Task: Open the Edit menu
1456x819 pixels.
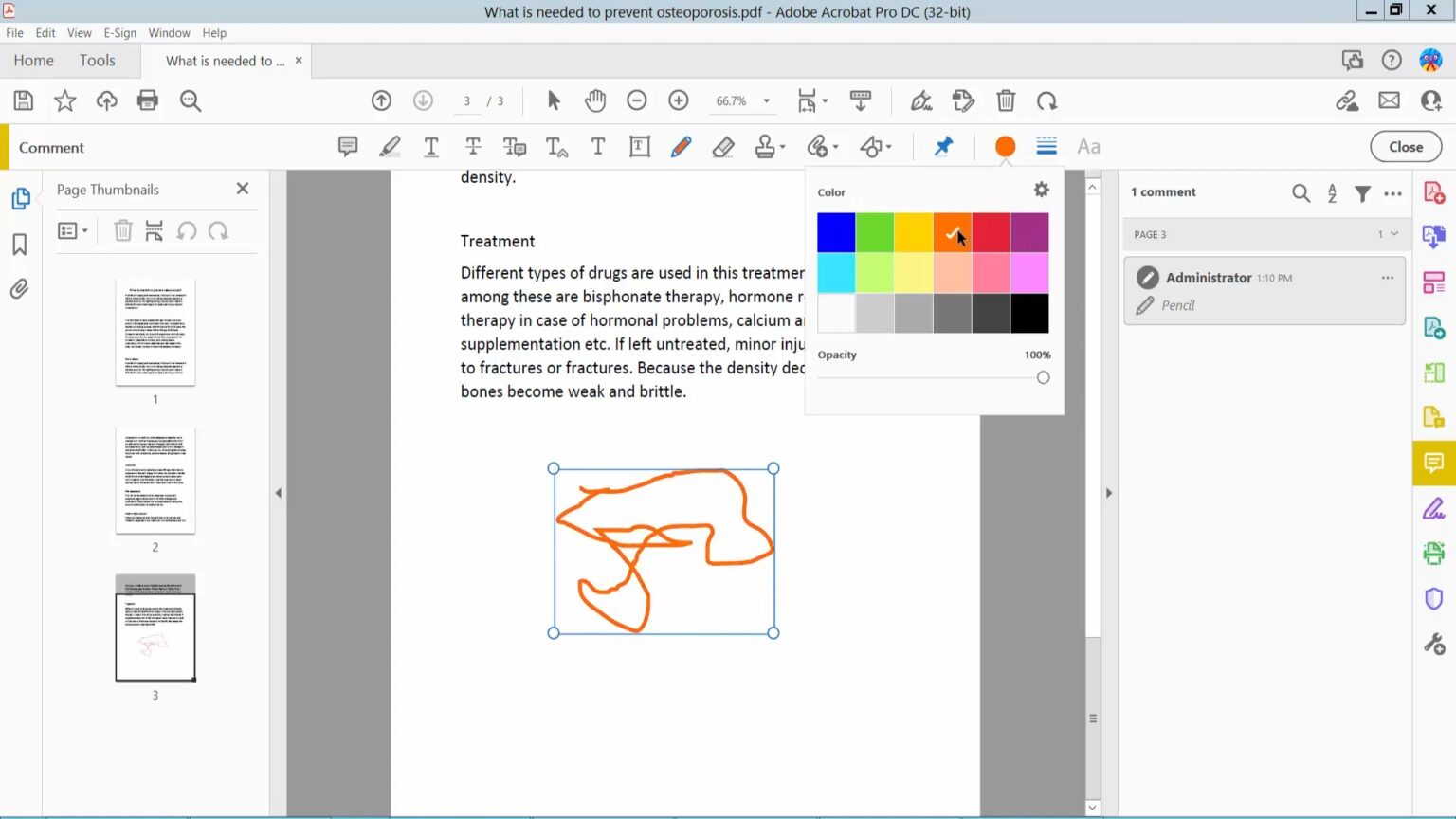Action: pyautogui.click(x=45, y=32)
